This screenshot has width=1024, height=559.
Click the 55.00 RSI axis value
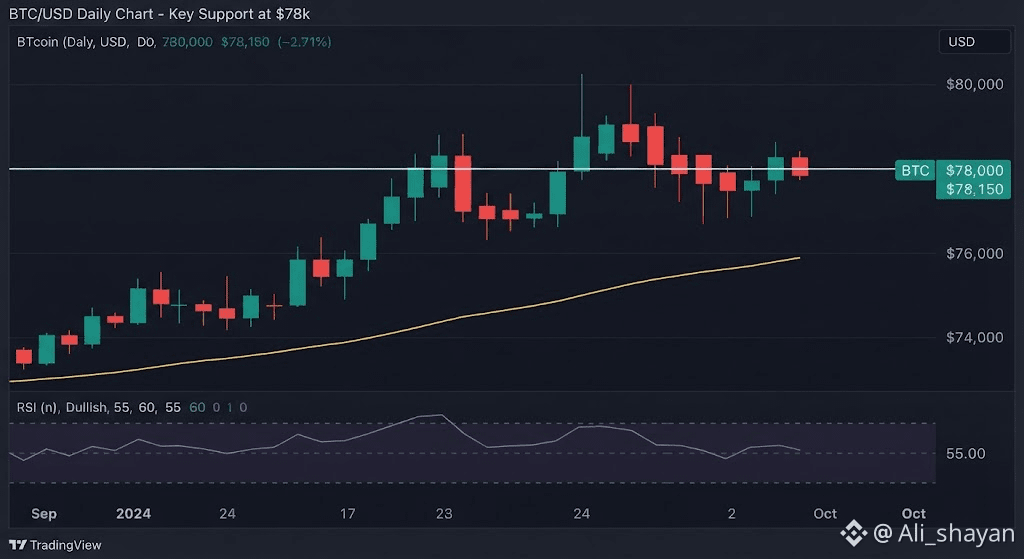pos(965,454)
